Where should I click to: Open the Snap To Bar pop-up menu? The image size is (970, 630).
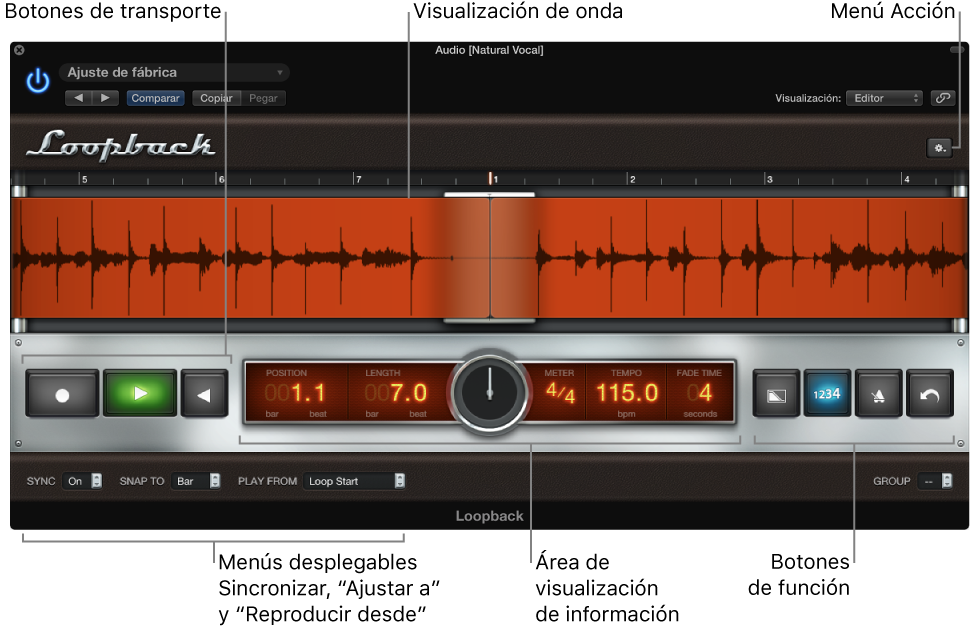point(196,481)
